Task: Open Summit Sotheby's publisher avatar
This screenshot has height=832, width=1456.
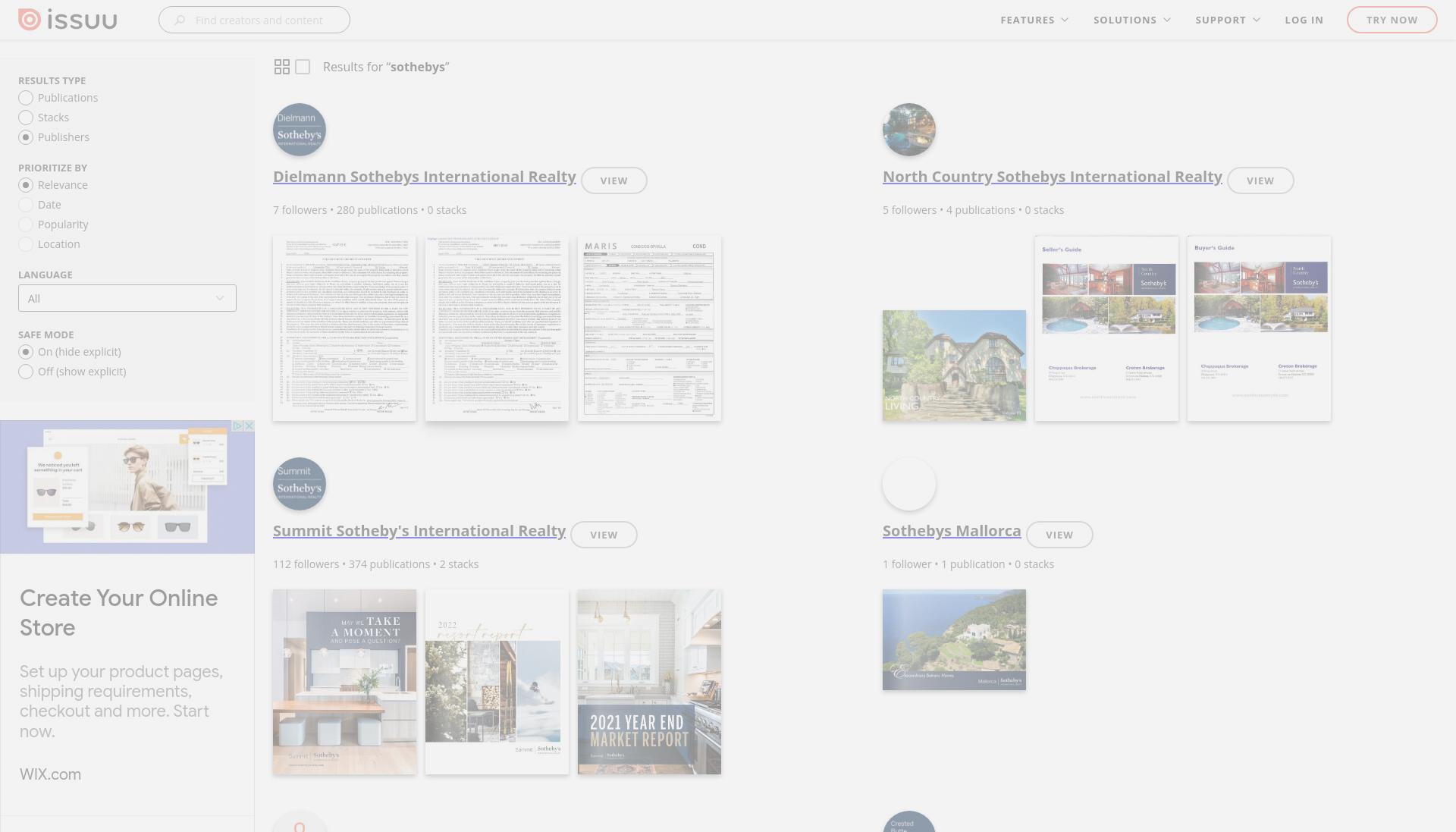Action: point(300,484)
